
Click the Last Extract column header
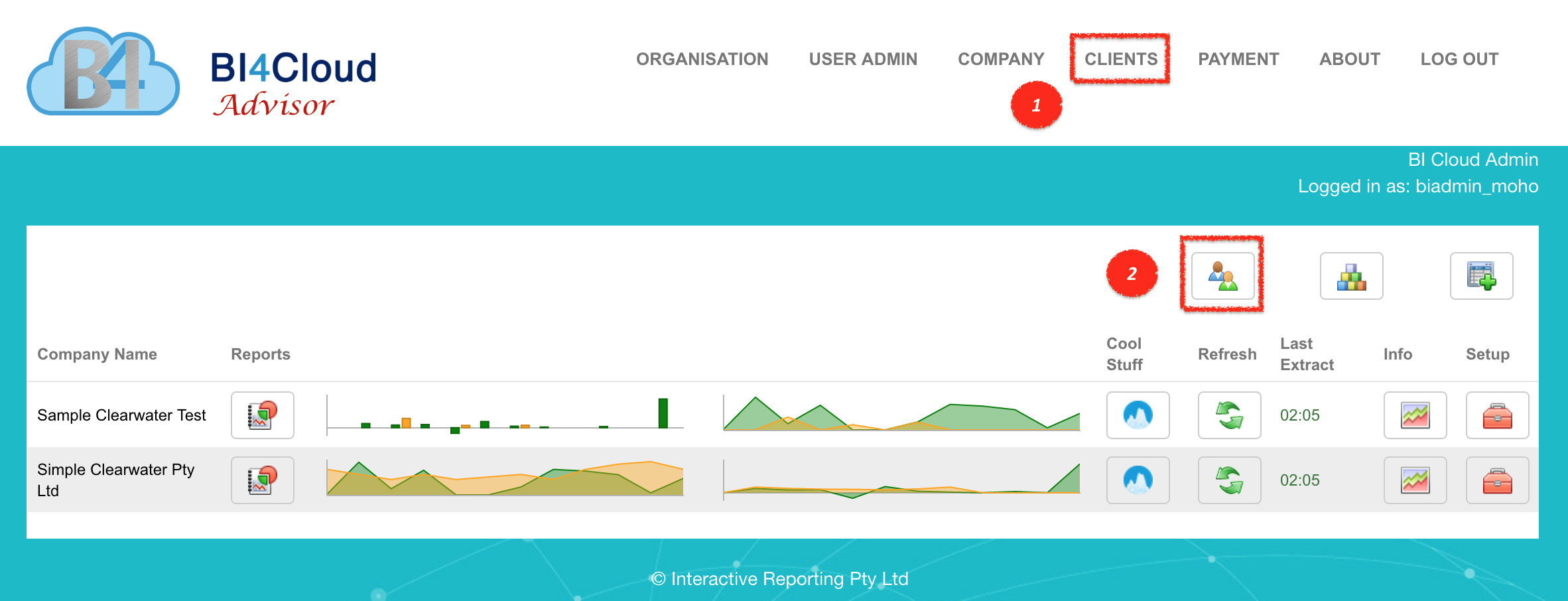[1307, 354]
